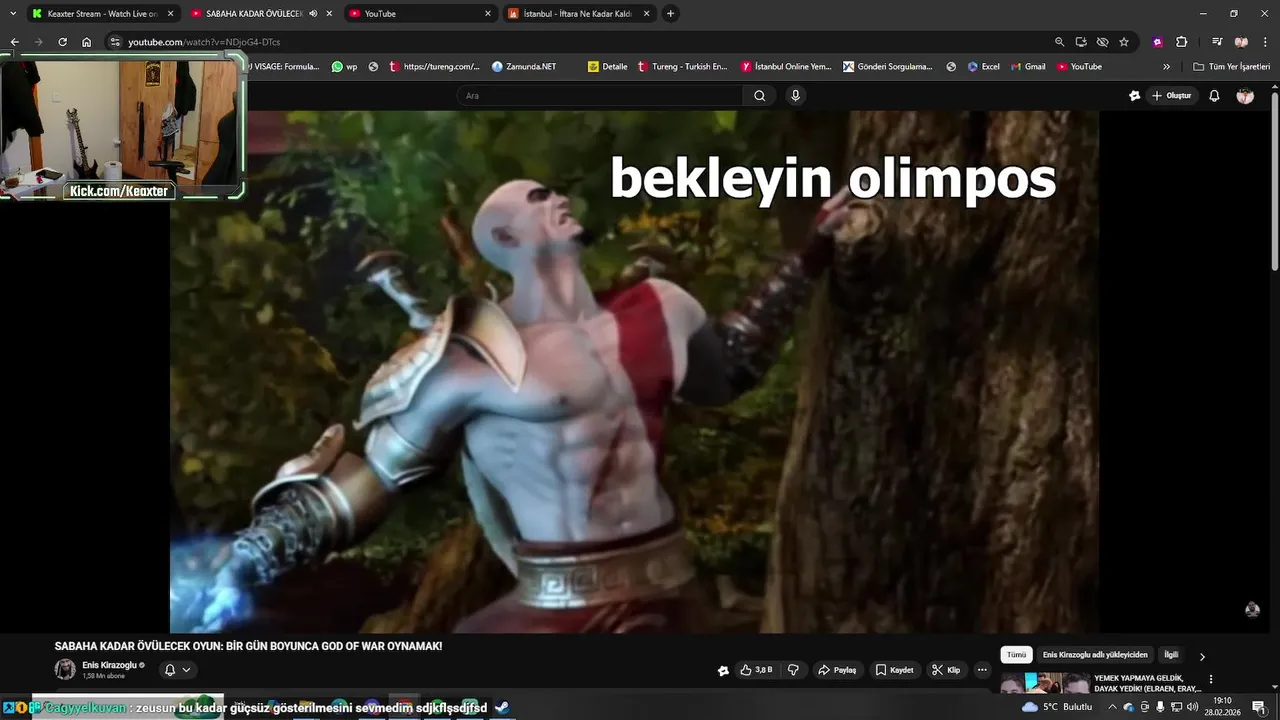Click the browser back arrow
The width and height of the screenshot is (1280, 720).
tap(14, 42)
